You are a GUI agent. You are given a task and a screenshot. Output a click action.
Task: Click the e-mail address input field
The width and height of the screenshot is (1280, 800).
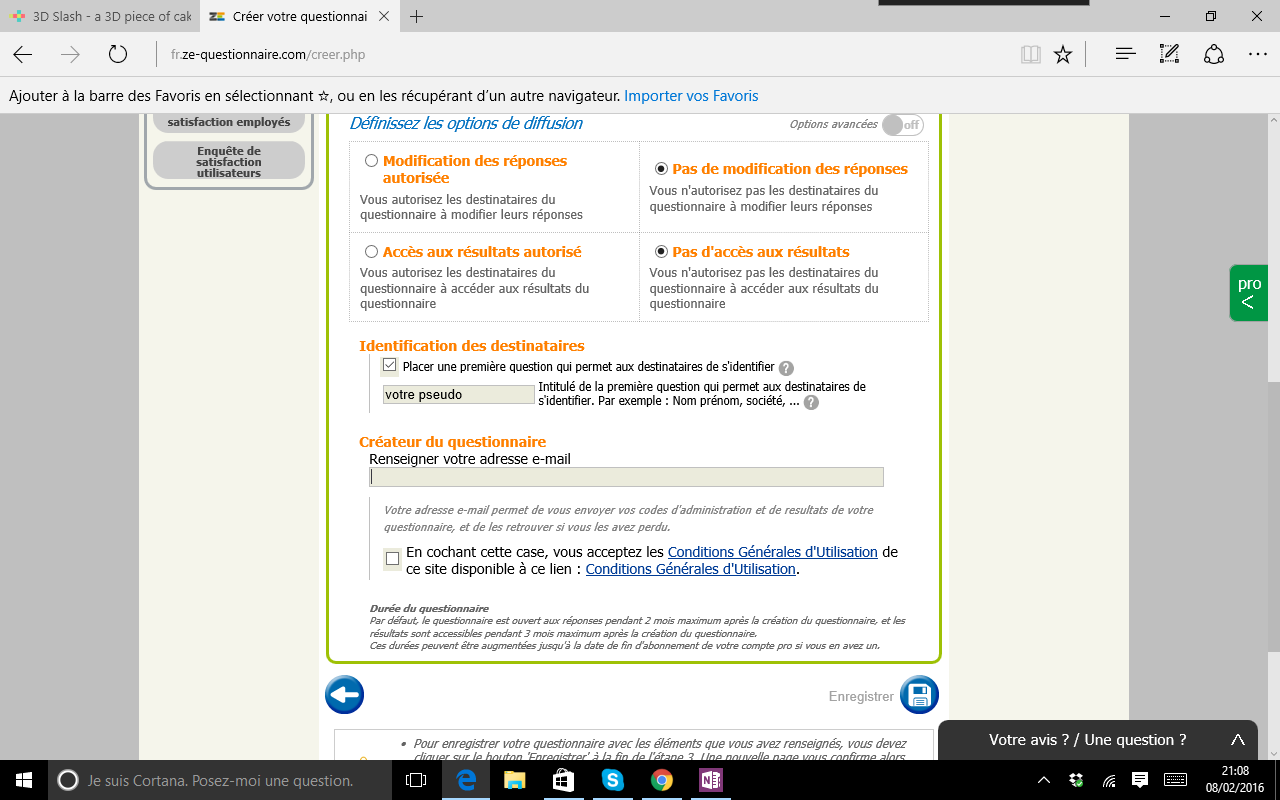[x=626, y=477]
